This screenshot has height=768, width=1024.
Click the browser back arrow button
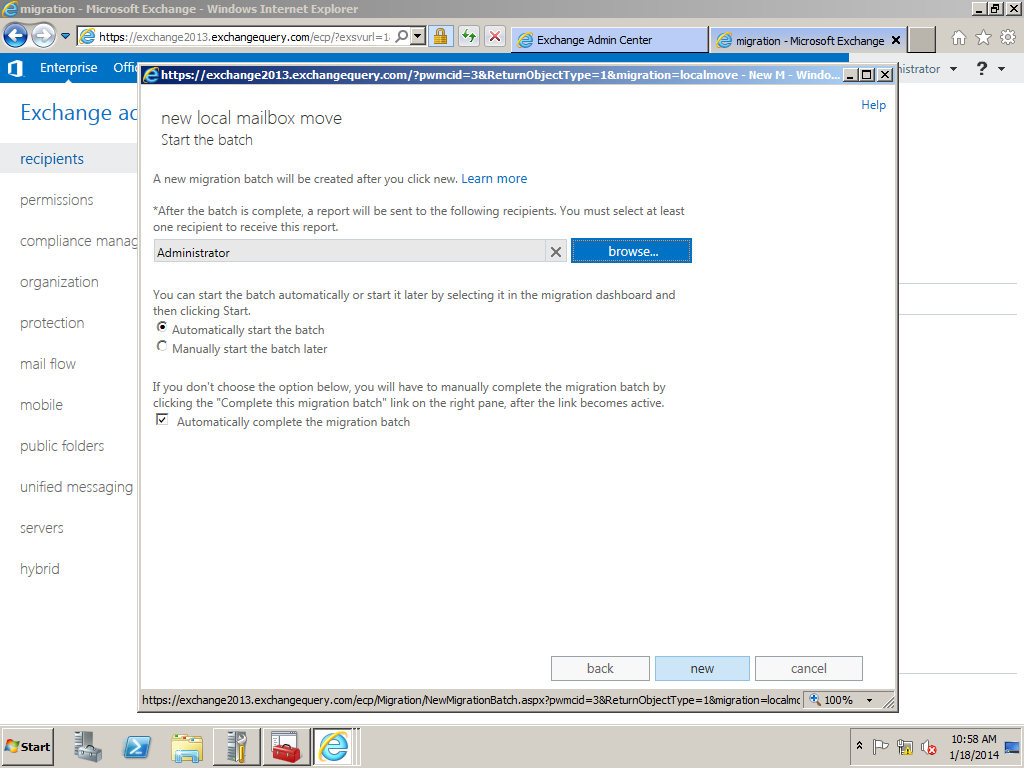15,37
